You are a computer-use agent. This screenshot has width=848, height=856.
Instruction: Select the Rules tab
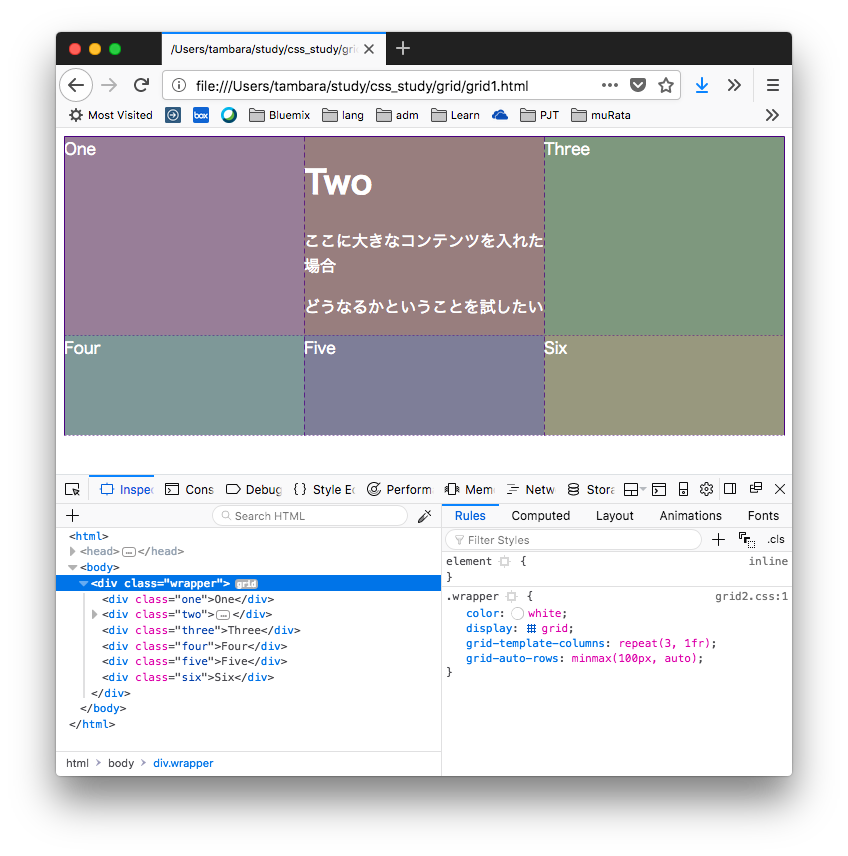[x=470, y=515]
